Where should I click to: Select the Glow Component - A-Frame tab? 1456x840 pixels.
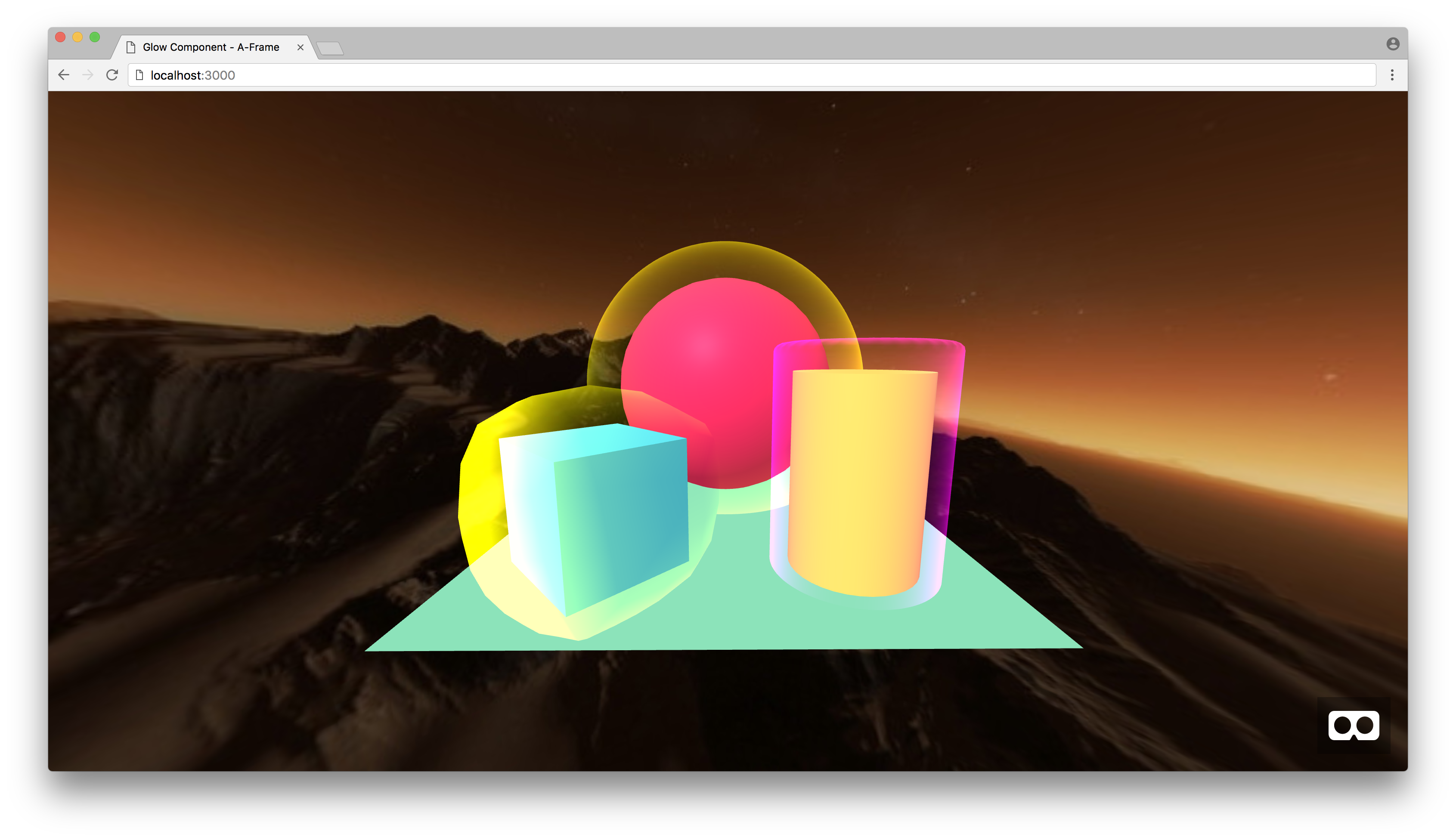coord(211,47)
